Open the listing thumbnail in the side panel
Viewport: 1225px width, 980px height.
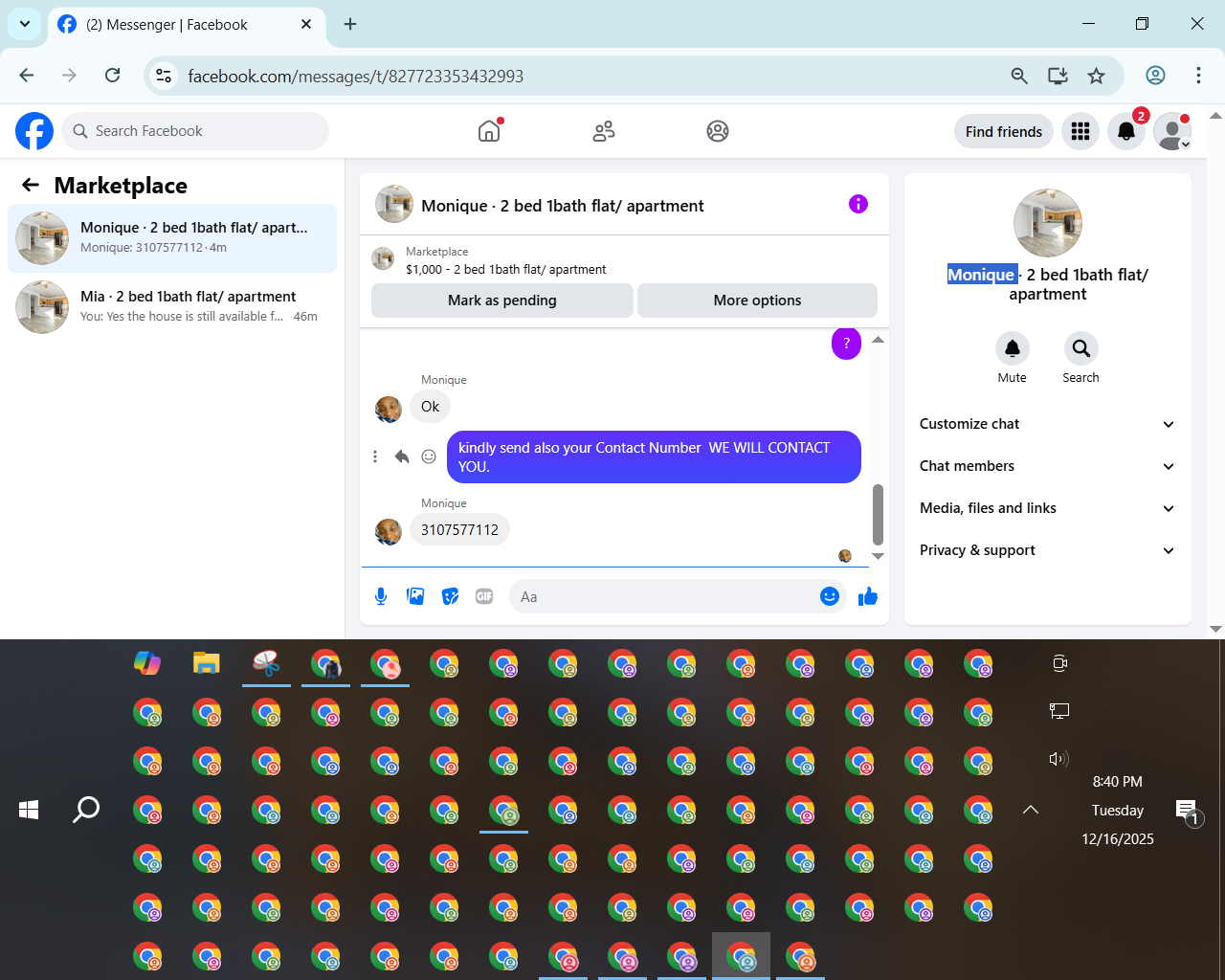(x=1048, y=223)
